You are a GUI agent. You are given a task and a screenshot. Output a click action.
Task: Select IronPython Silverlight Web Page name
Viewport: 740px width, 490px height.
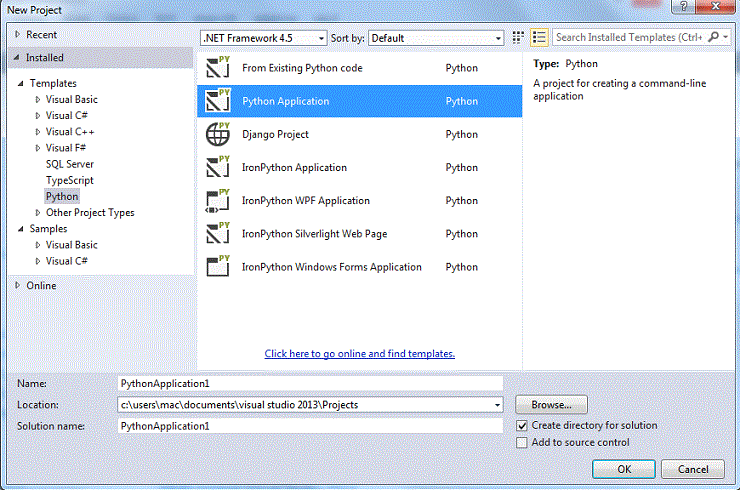tap(314, 234)
